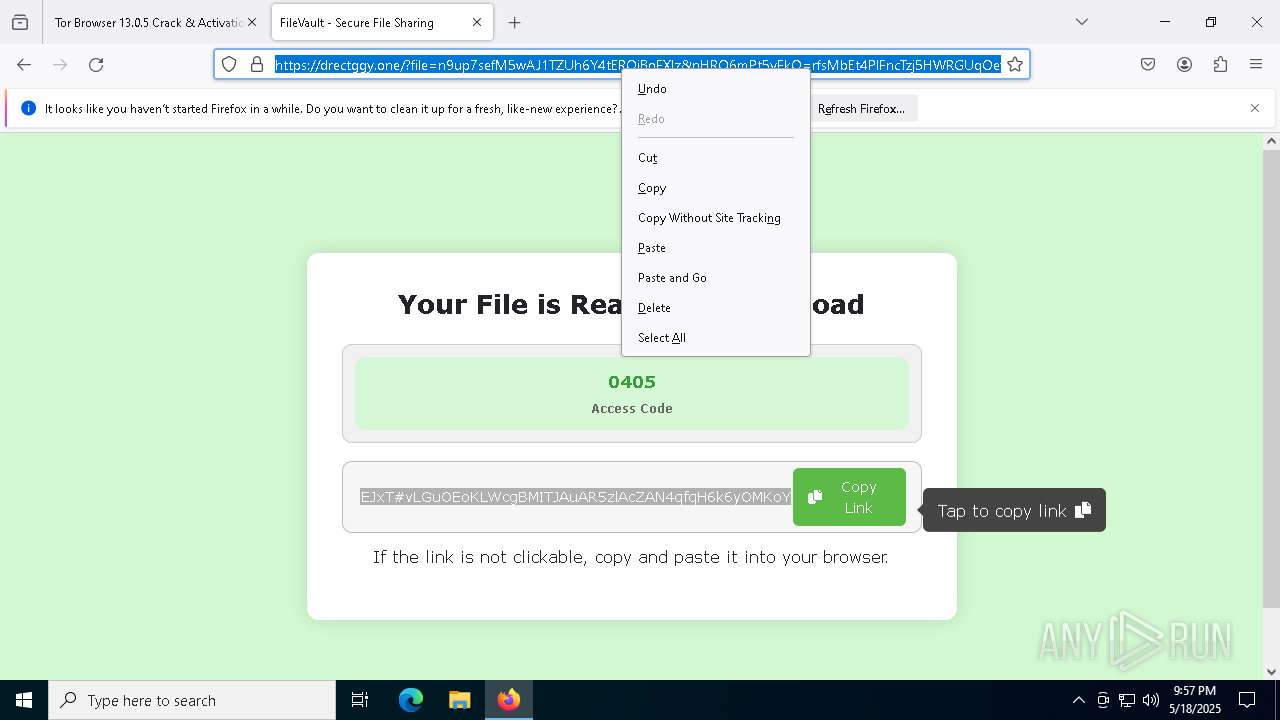Reload the current page
Image resolution: width=1280 pixels, height=720 pixels.
pos(96,64)
